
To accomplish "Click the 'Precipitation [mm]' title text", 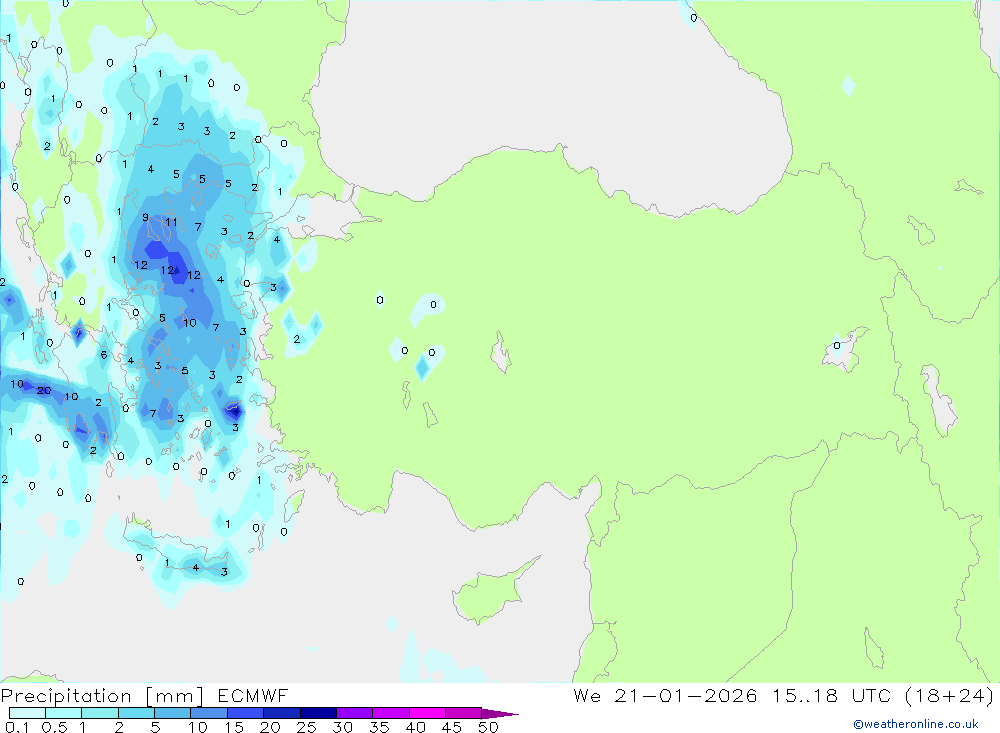I will click(x=102, y=696).
